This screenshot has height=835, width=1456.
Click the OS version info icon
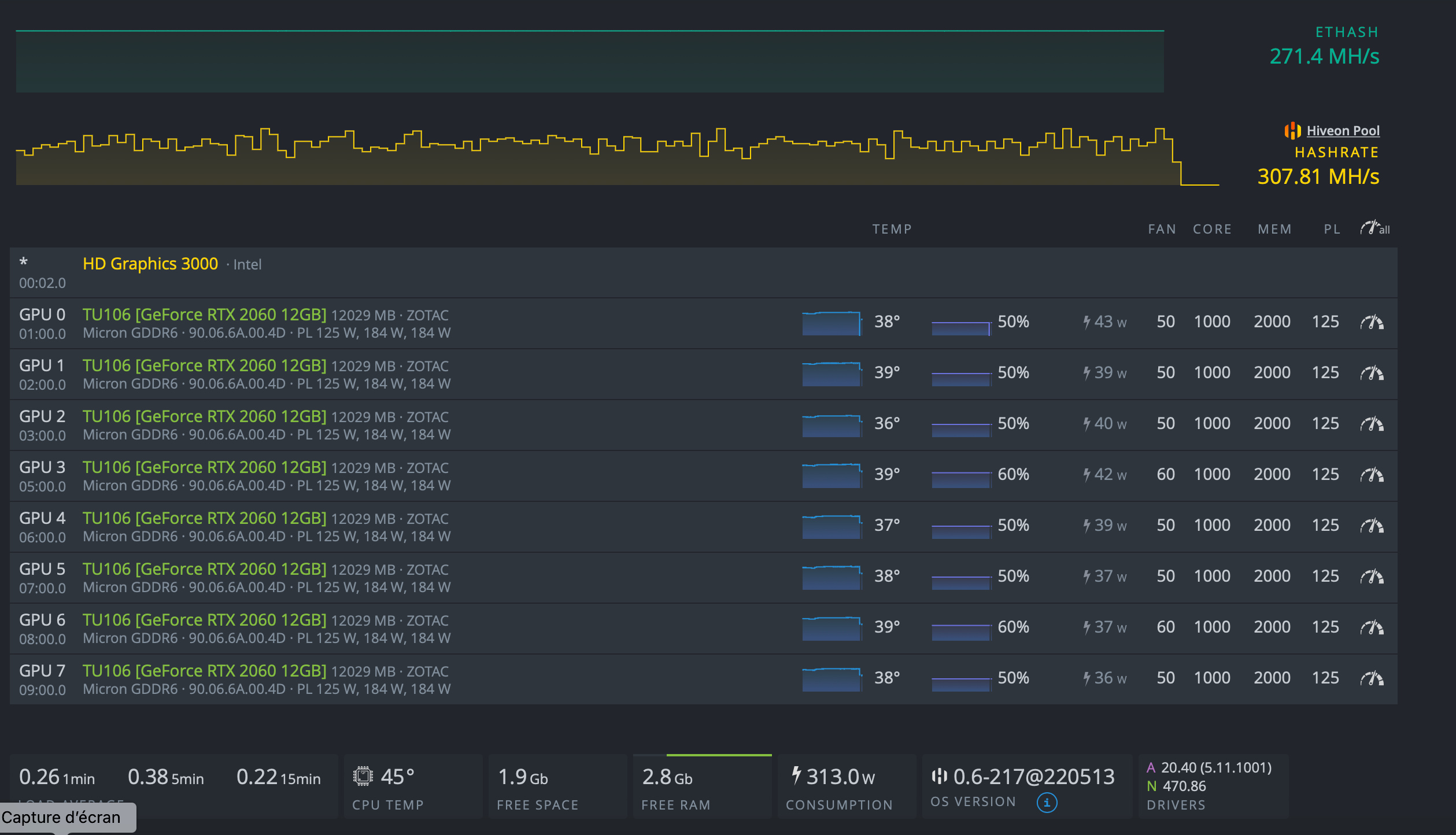coord(1047,803)
